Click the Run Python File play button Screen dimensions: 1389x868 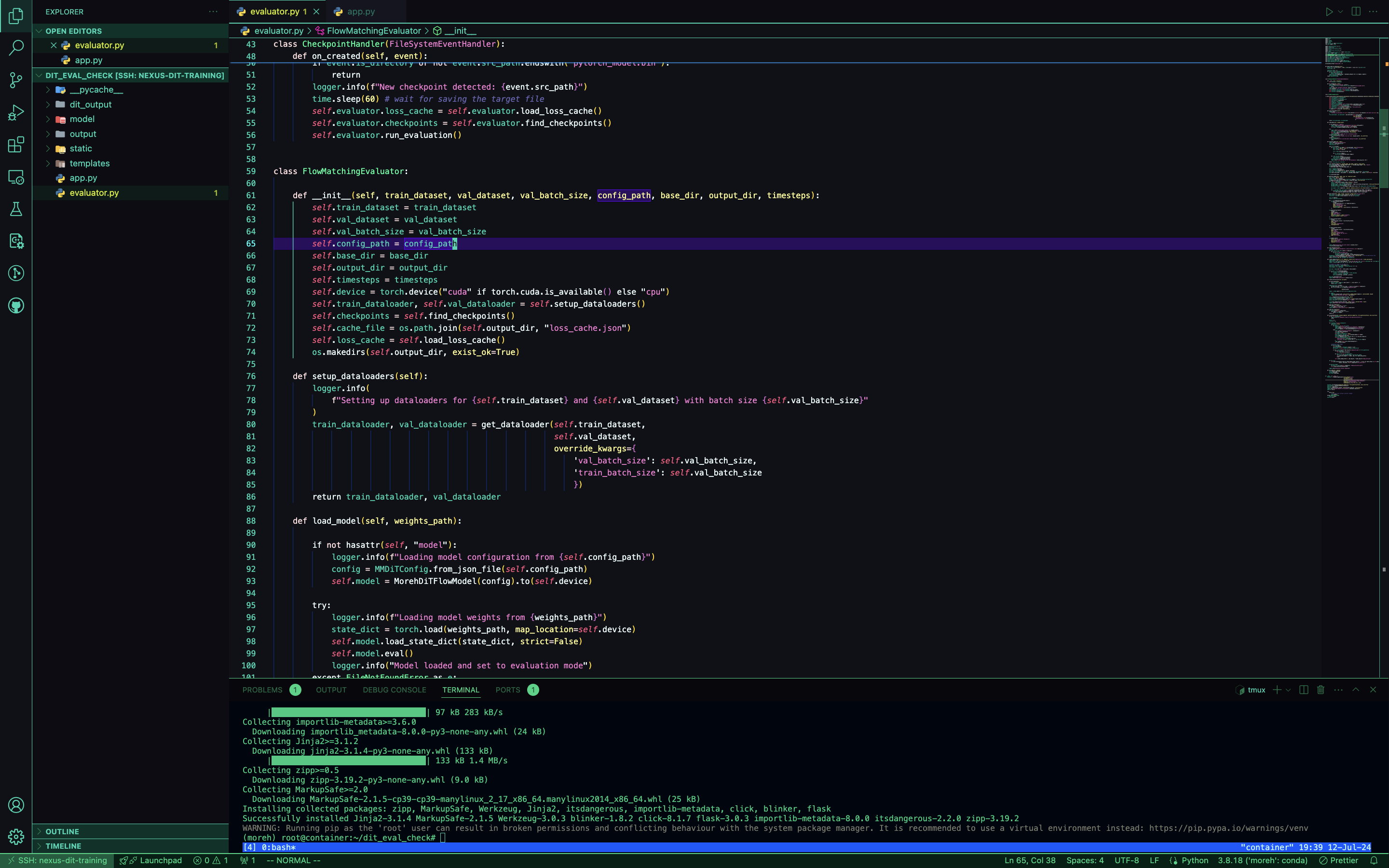click(x=1329, y=12)
